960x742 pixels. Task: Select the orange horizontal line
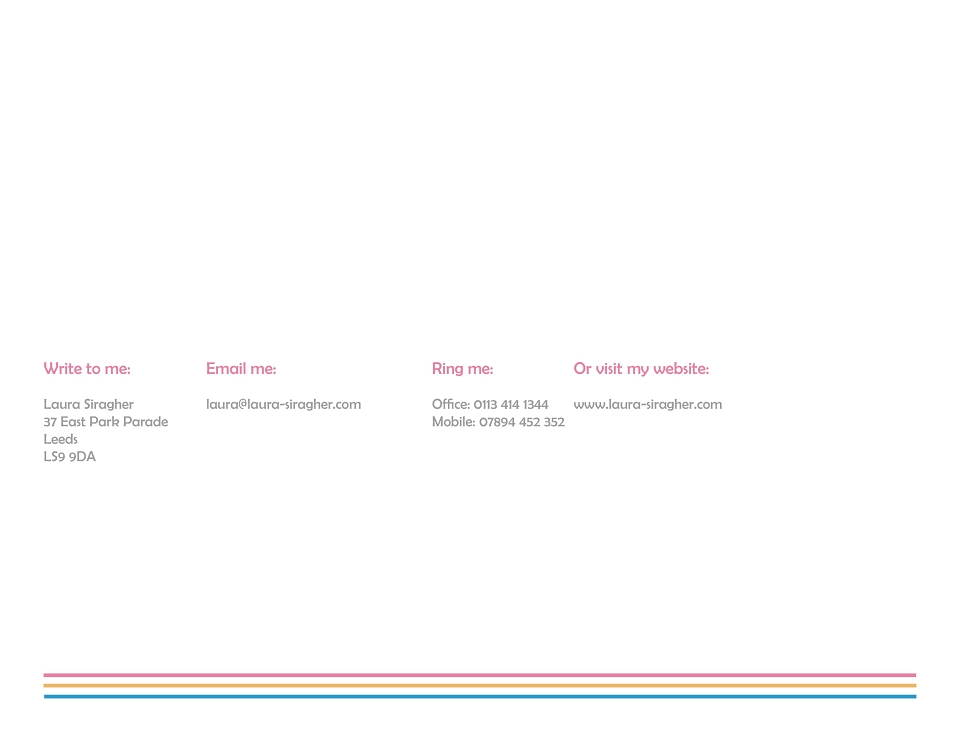(x=479, y=686)
